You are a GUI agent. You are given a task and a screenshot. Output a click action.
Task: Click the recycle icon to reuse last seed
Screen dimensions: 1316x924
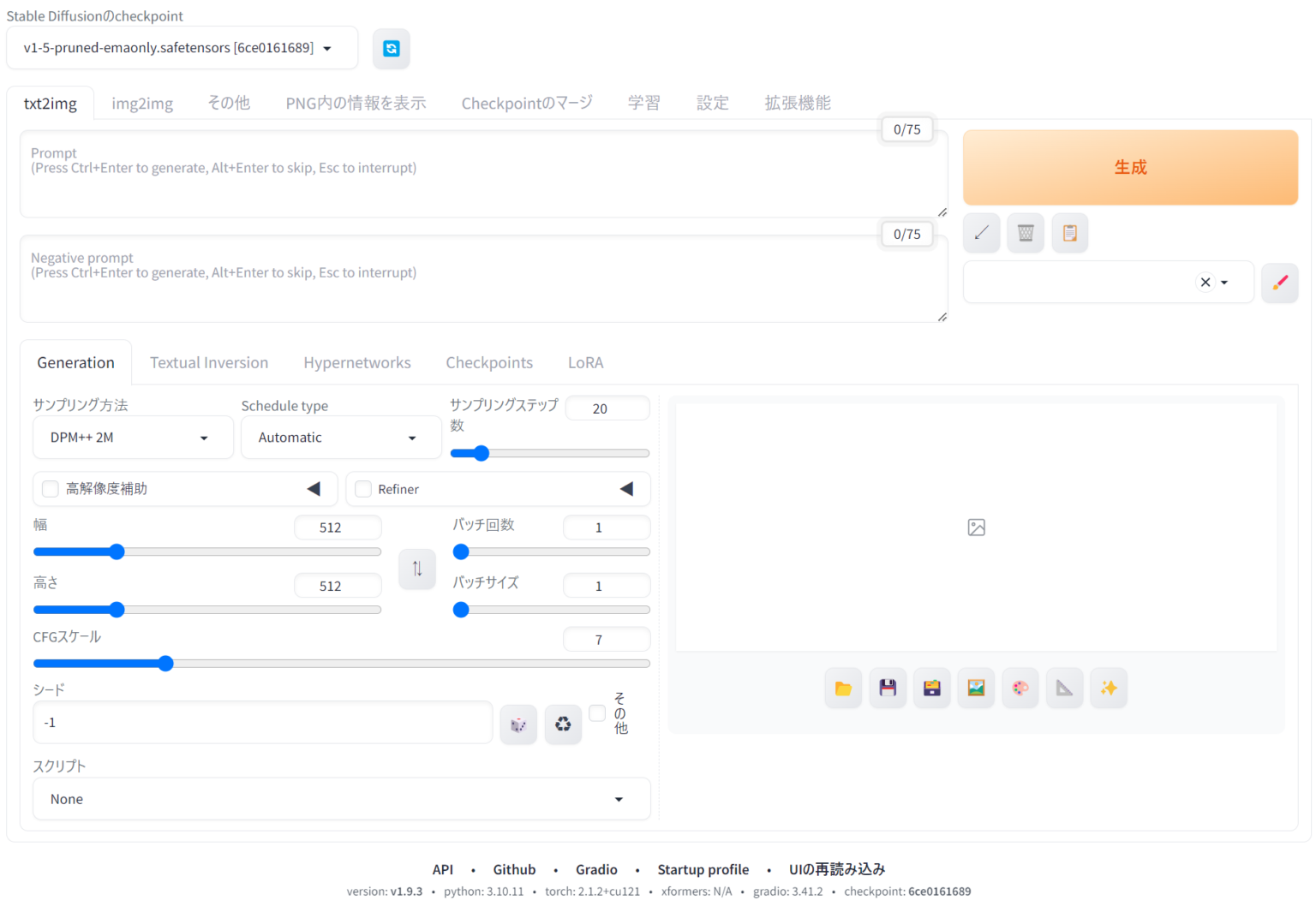click(x=563, y=724)
